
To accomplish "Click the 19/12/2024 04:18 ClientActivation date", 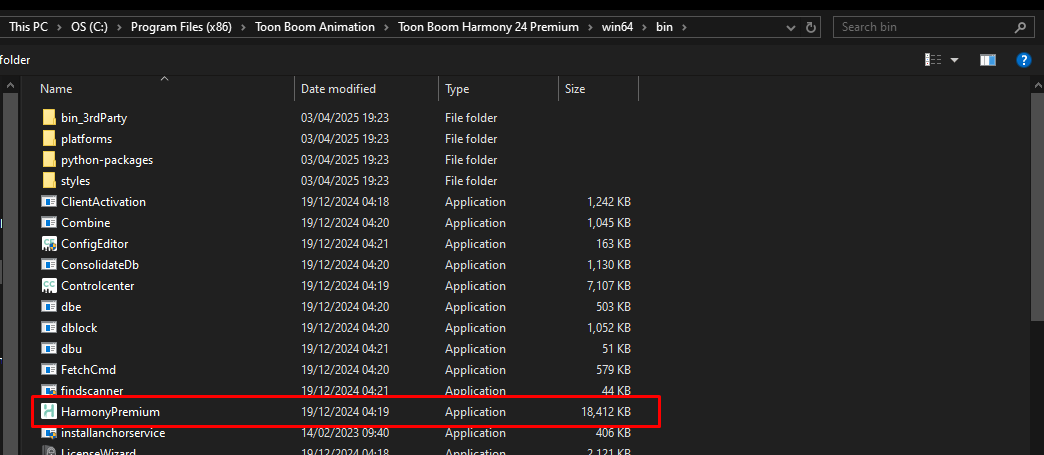I will (345, 202).
